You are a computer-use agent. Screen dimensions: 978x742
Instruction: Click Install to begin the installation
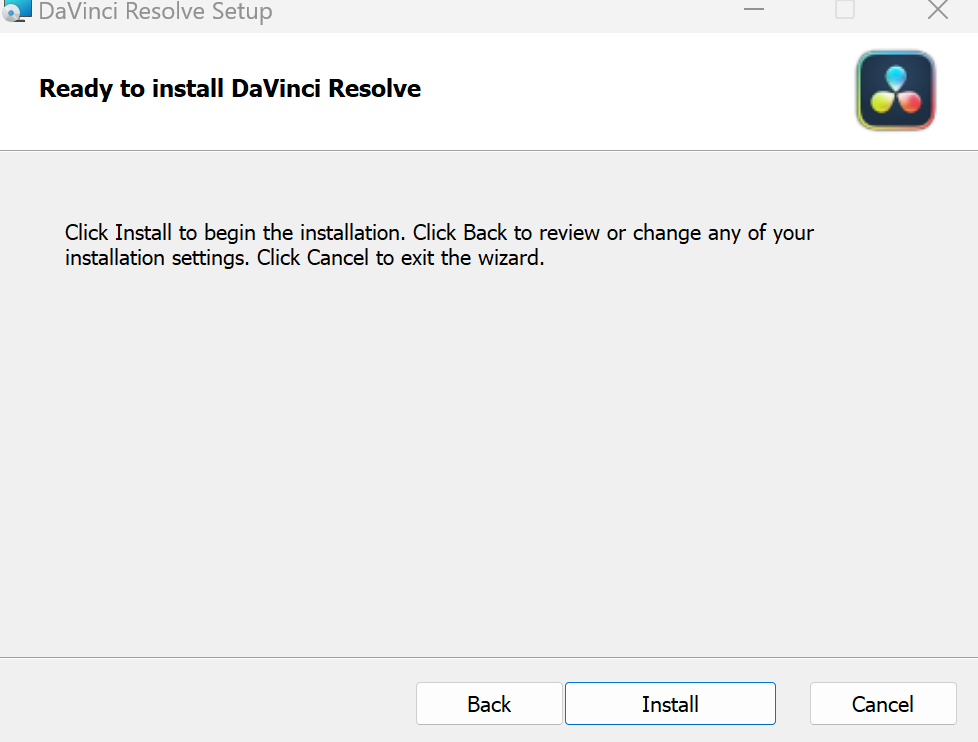click(670, 703)
